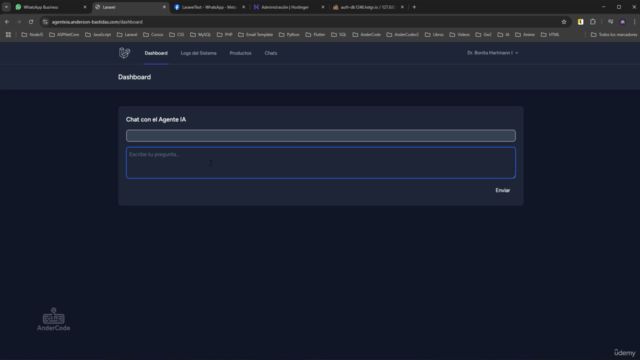Open the AnderCodev2 bookmarks folder
Viewport: 640px width, 360px height.
[x=402, y=35]
